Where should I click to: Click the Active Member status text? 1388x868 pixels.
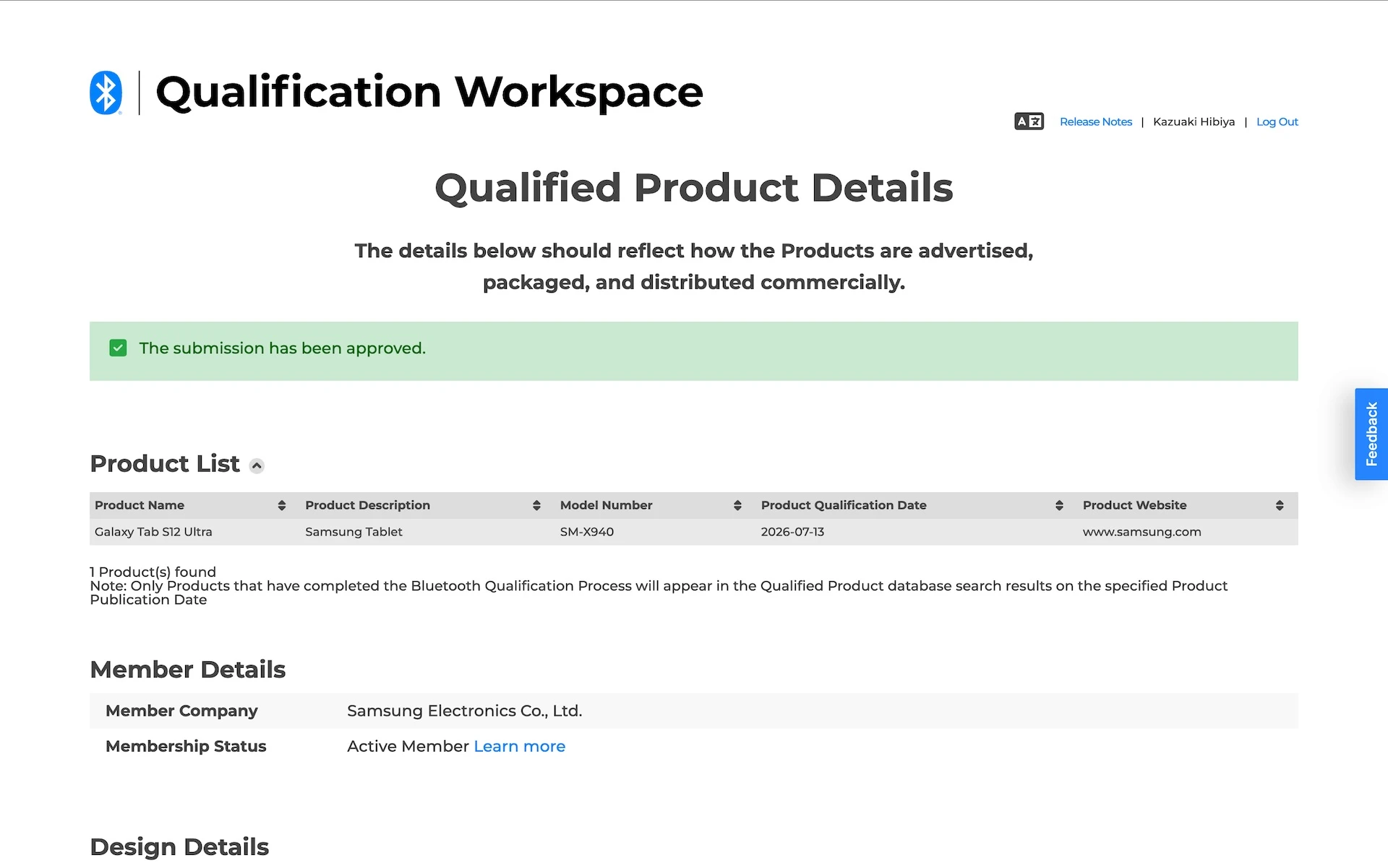pyautogui.click(x=408, y=747)
